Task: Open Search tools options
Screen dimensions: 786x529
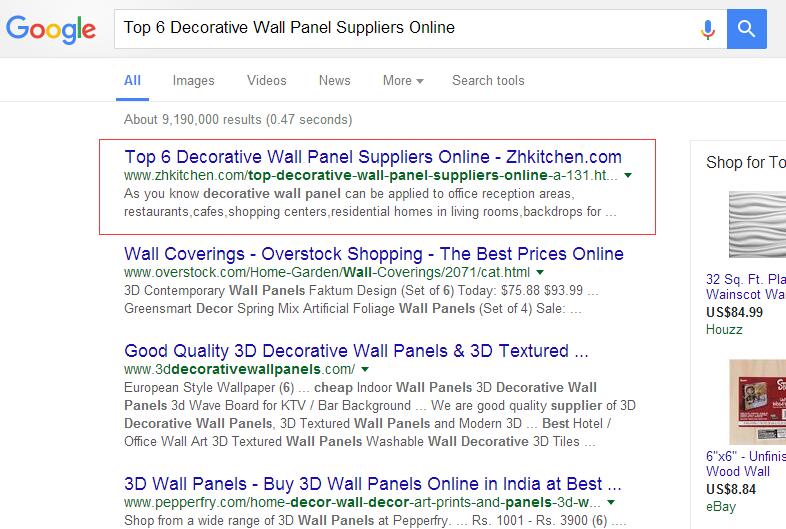Action: click(x=488, y=81)
